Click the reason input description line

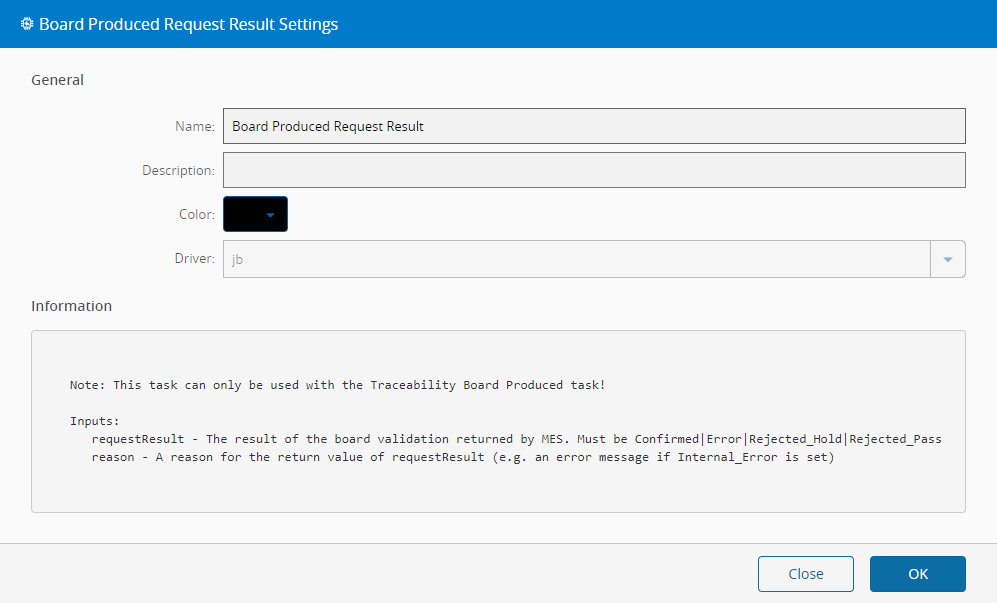pyautogui.click(x=462, y=457)
